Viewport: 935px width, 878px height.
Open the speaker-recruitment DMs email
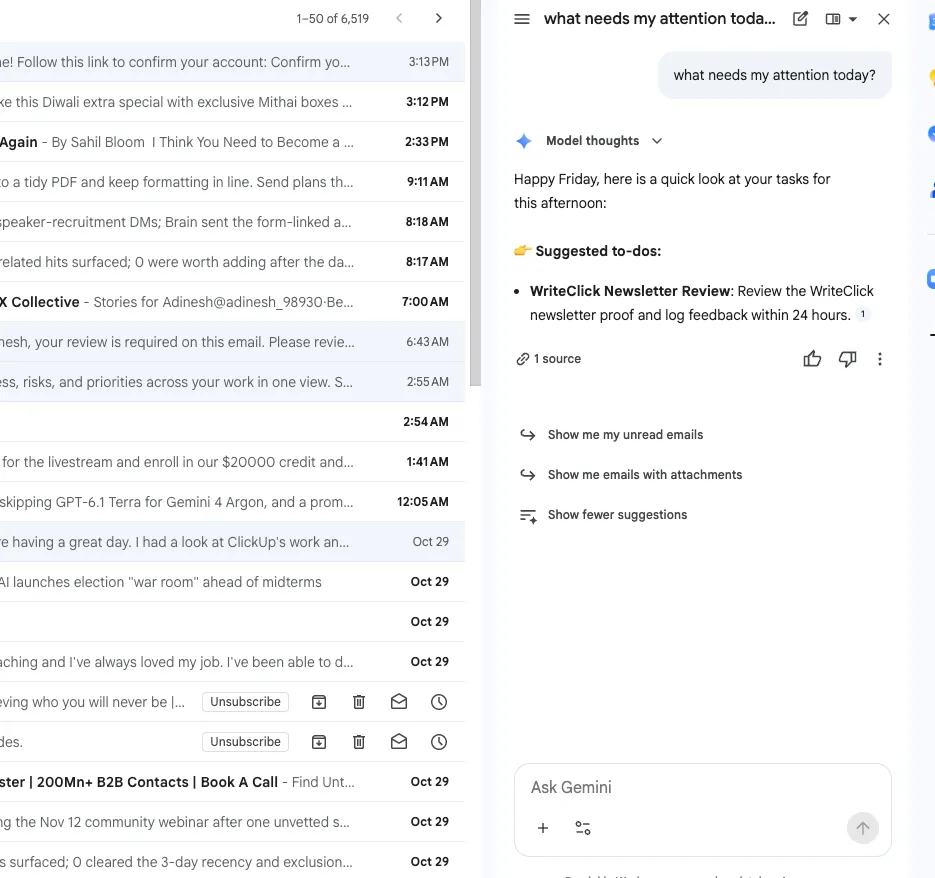232,222
